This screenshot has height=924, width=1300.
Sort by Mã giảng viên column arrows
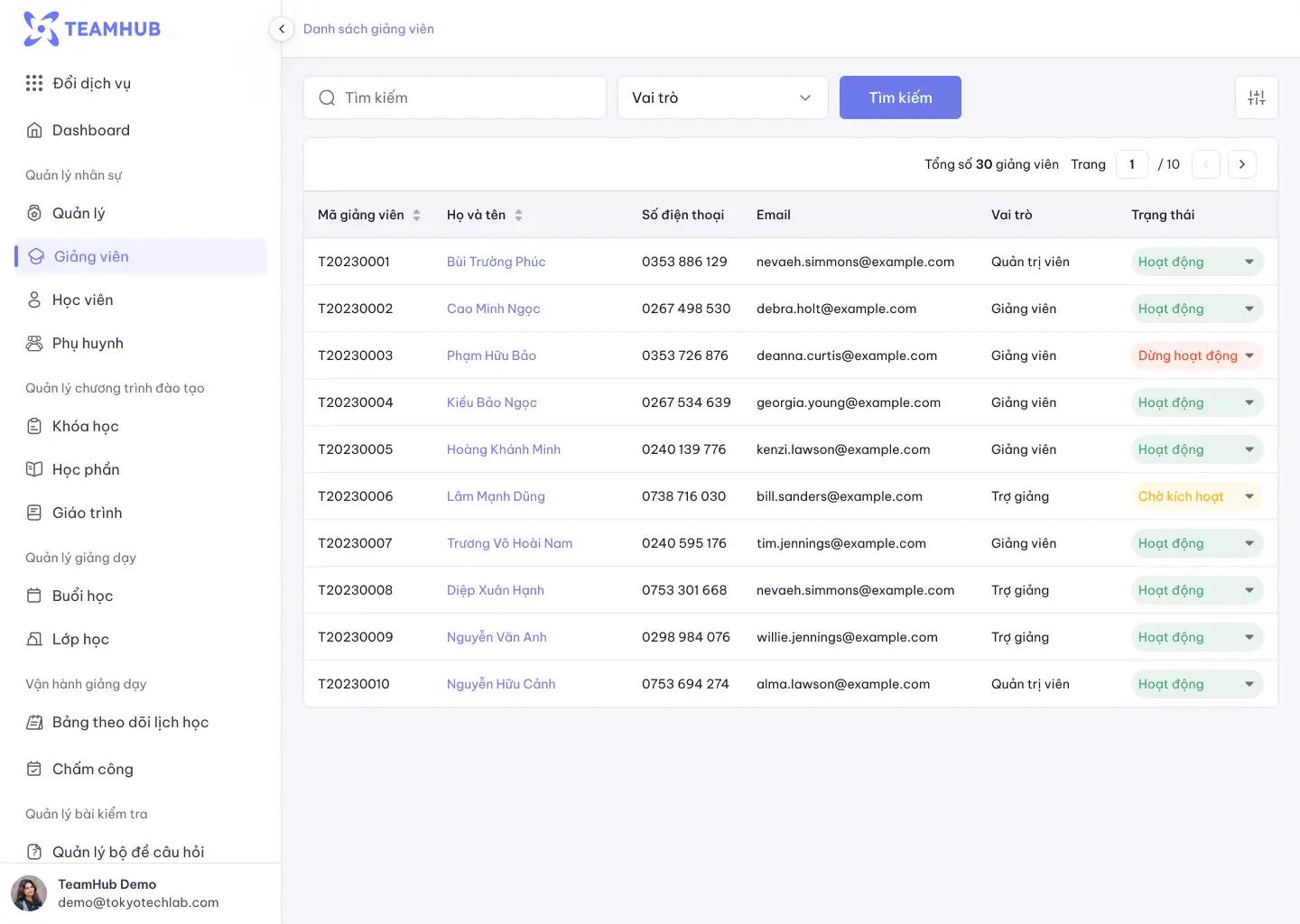[416, 215]
